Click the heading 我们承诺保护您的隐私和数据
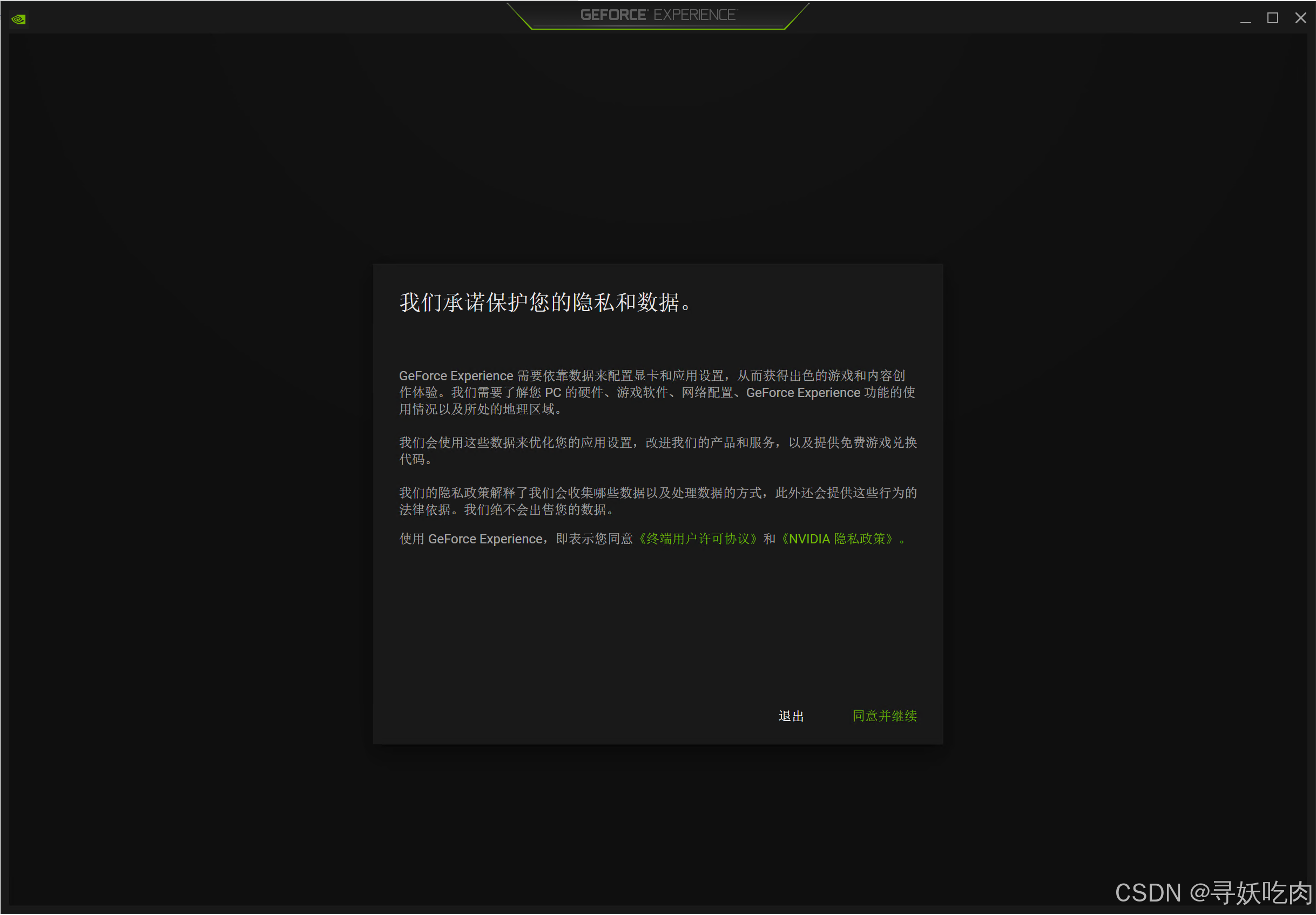The image size is (1316, 915). click(x=544, y=302)
